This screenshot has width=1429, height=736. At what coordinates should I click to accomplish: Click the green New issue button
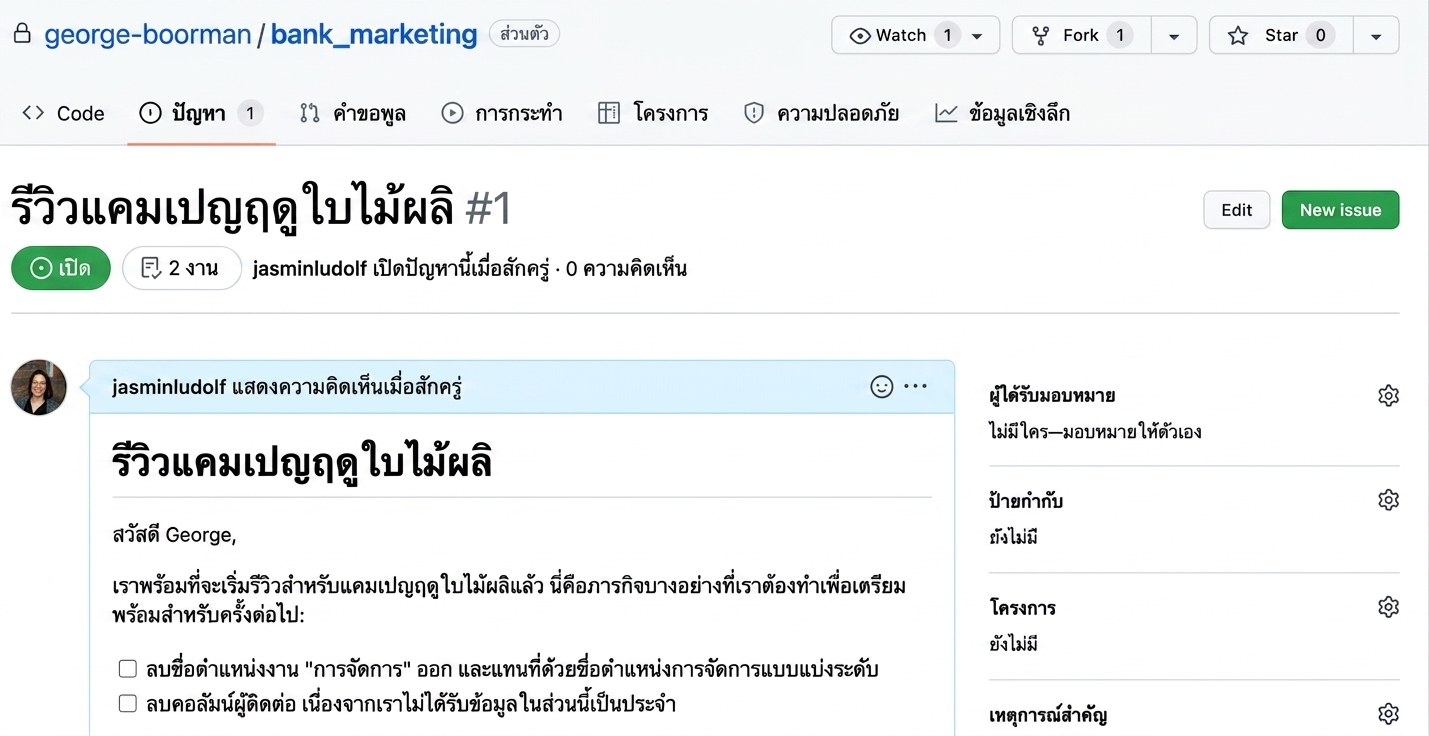1340,210
